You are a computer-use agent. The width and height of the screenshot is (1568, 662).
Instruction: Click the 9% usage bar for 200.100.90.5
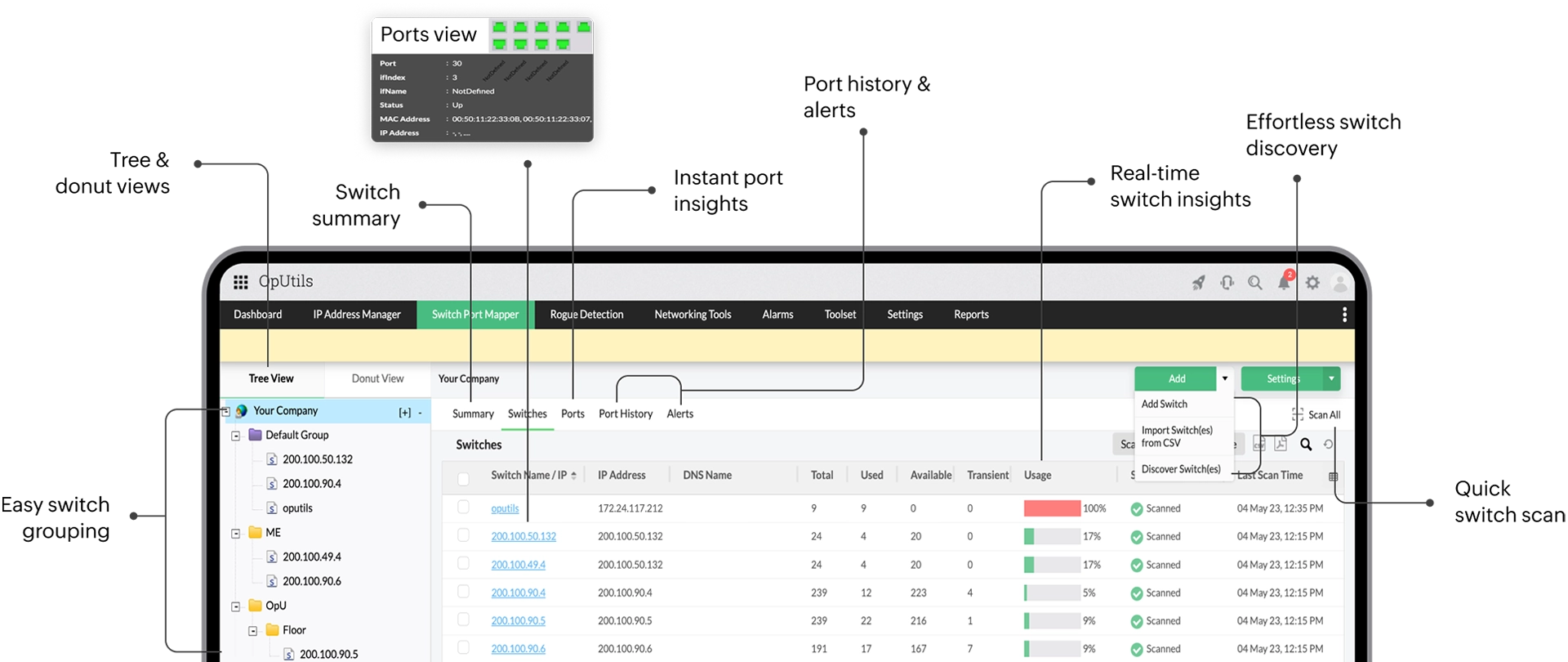tap(1052, 621)
